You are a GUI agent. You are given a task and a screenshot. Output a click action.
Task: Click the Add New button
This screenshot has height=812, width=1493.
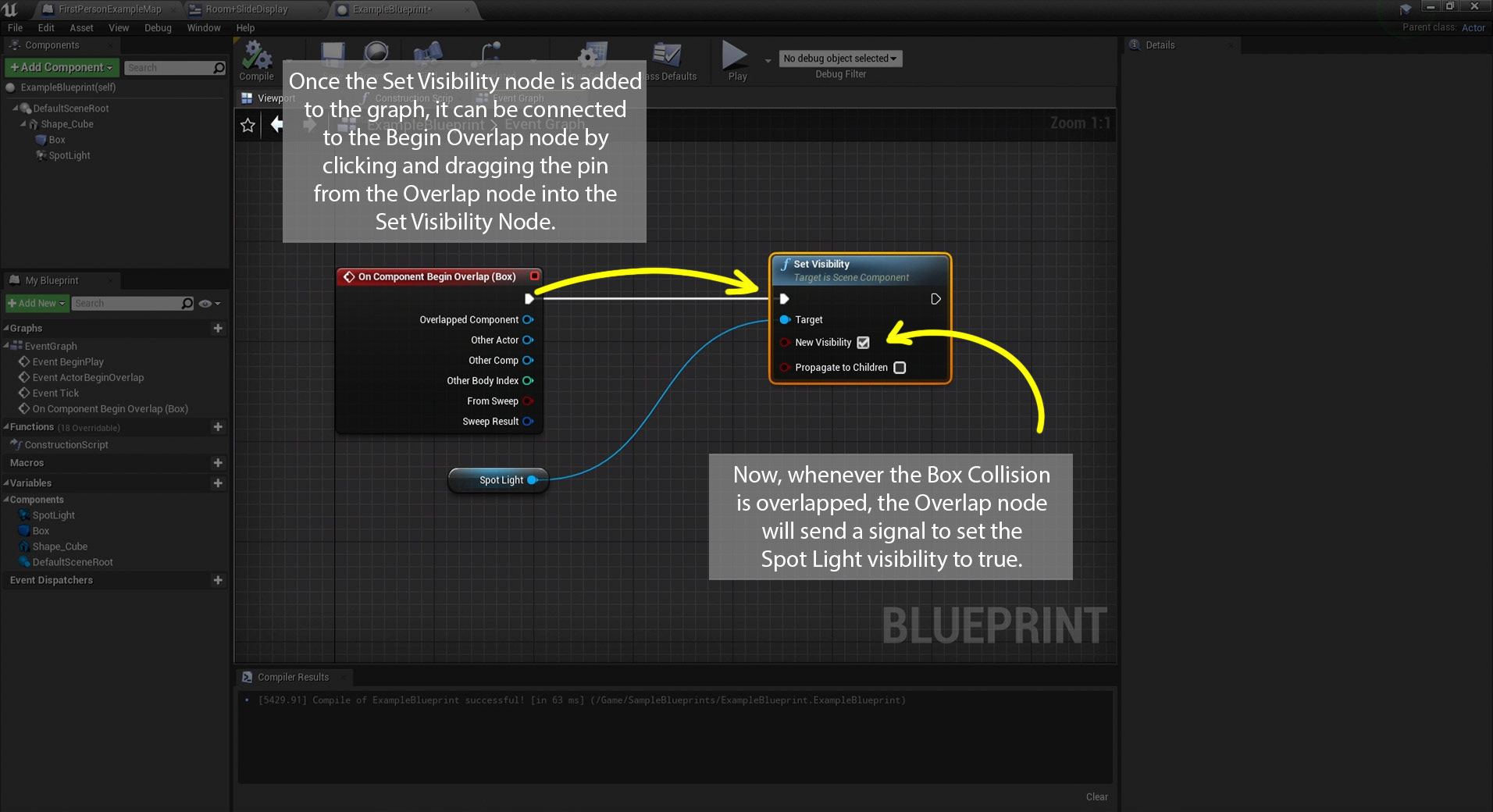pyautogui.click(x=37, y=303)
